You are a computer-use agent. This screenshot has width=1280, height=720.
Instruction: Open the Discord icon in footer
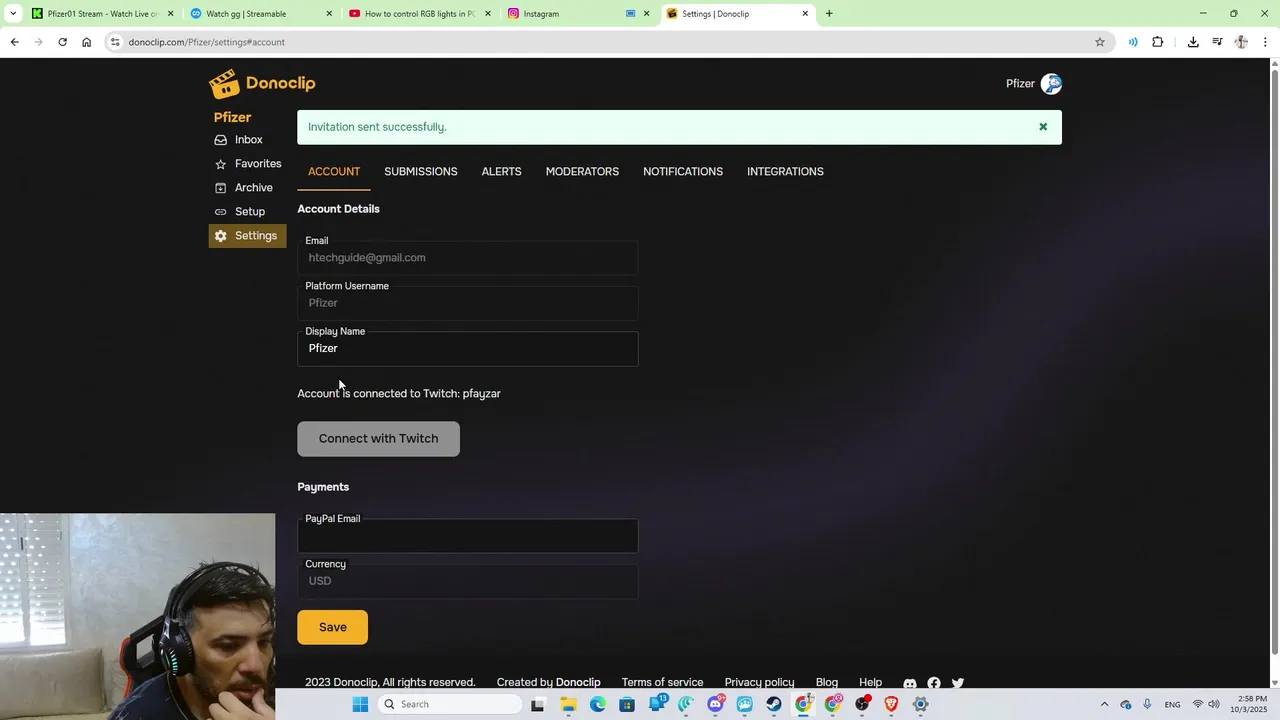click(910, 684)
